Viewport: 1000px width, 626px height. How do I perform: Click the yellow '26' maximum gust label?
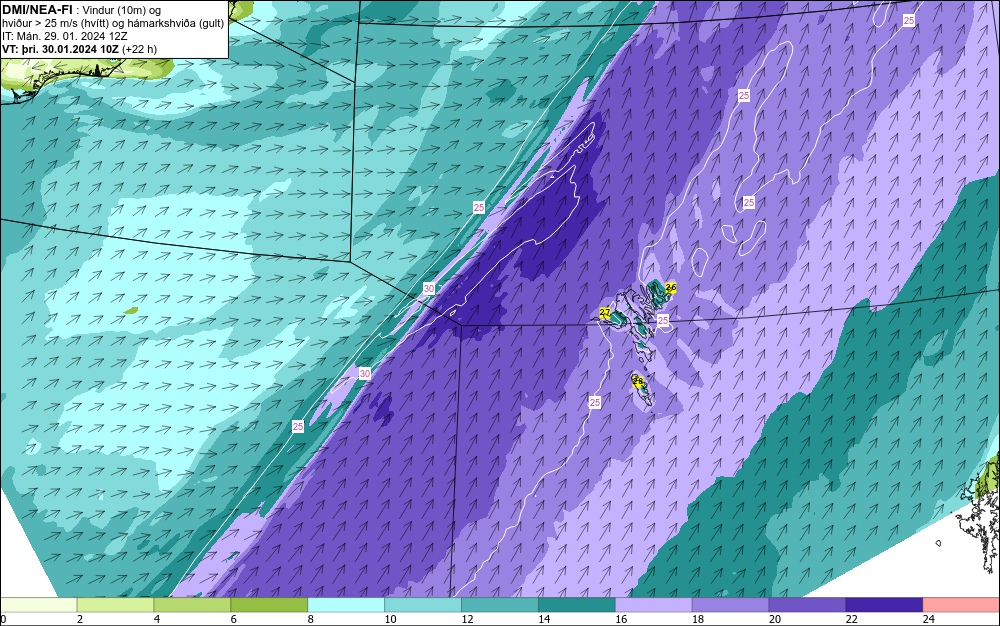click(670, 288)
